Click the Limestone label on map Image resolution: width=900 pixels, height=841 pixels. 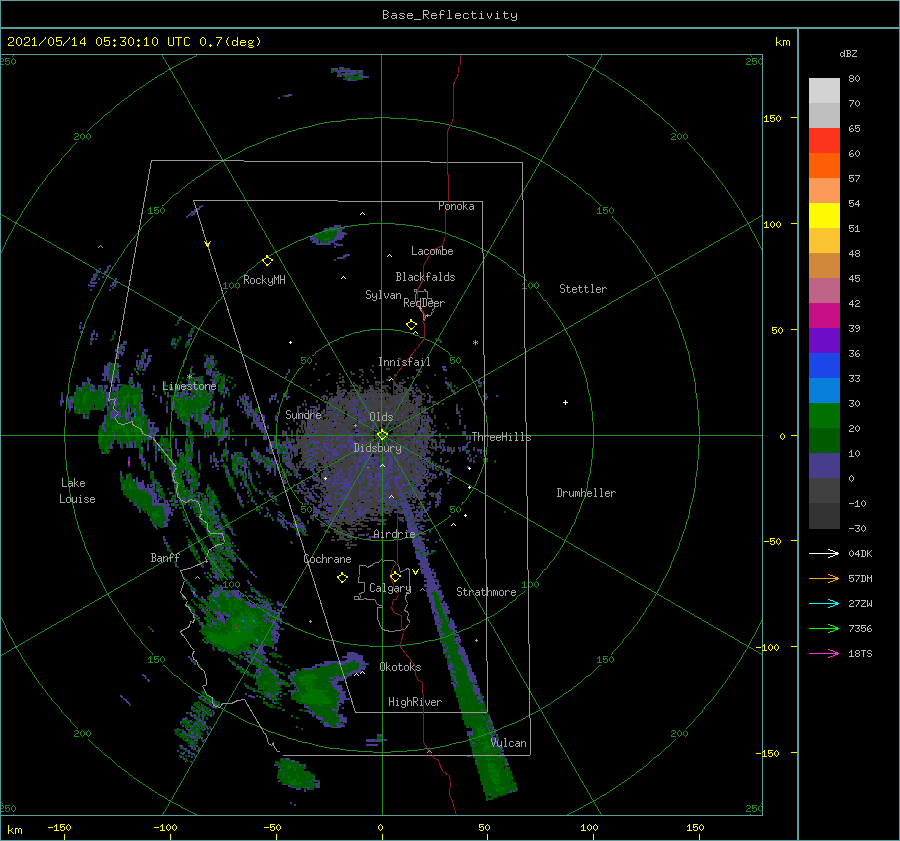click(x=189, y=386)
